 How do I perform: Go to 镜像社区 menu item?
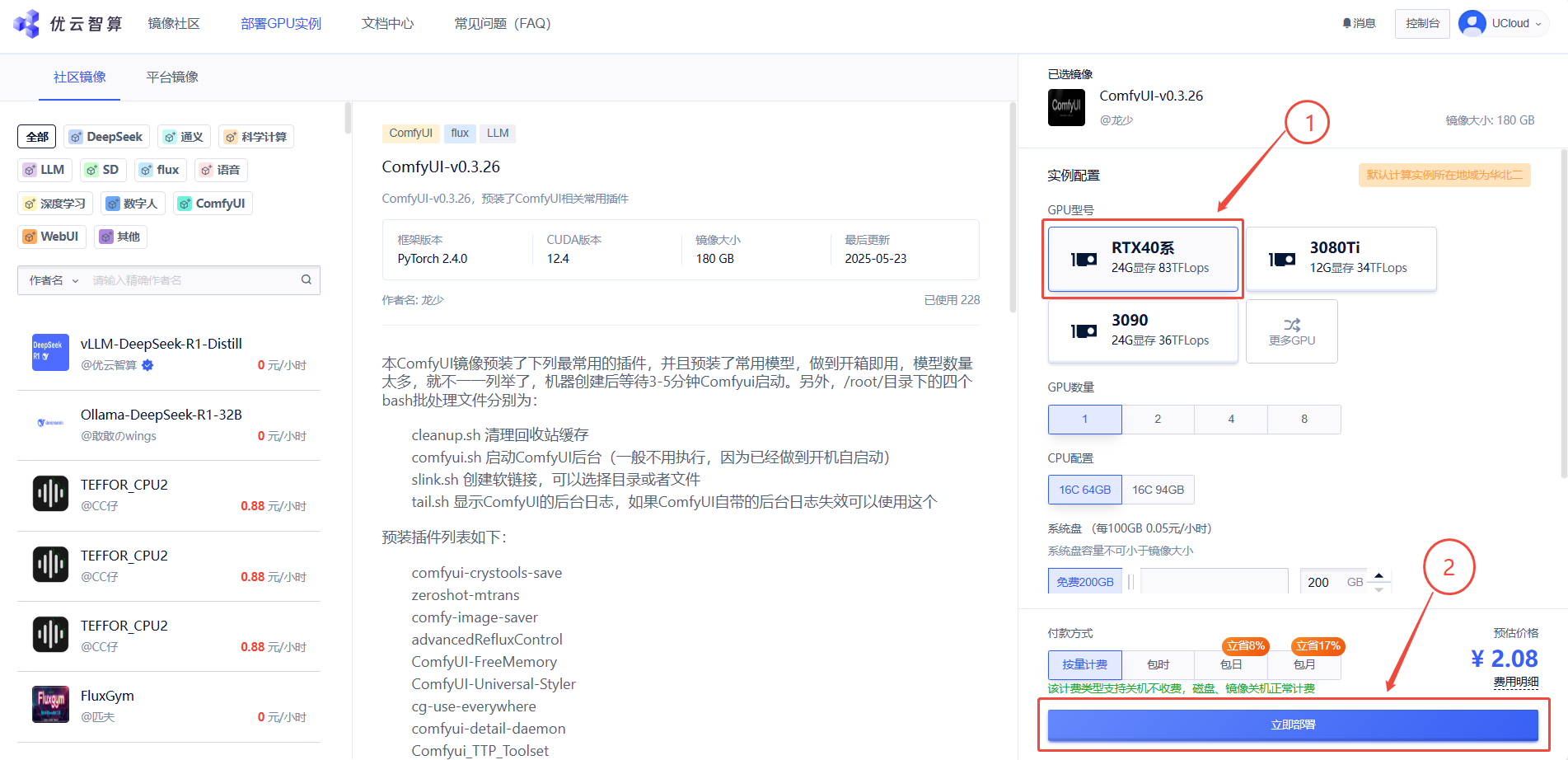174,23
